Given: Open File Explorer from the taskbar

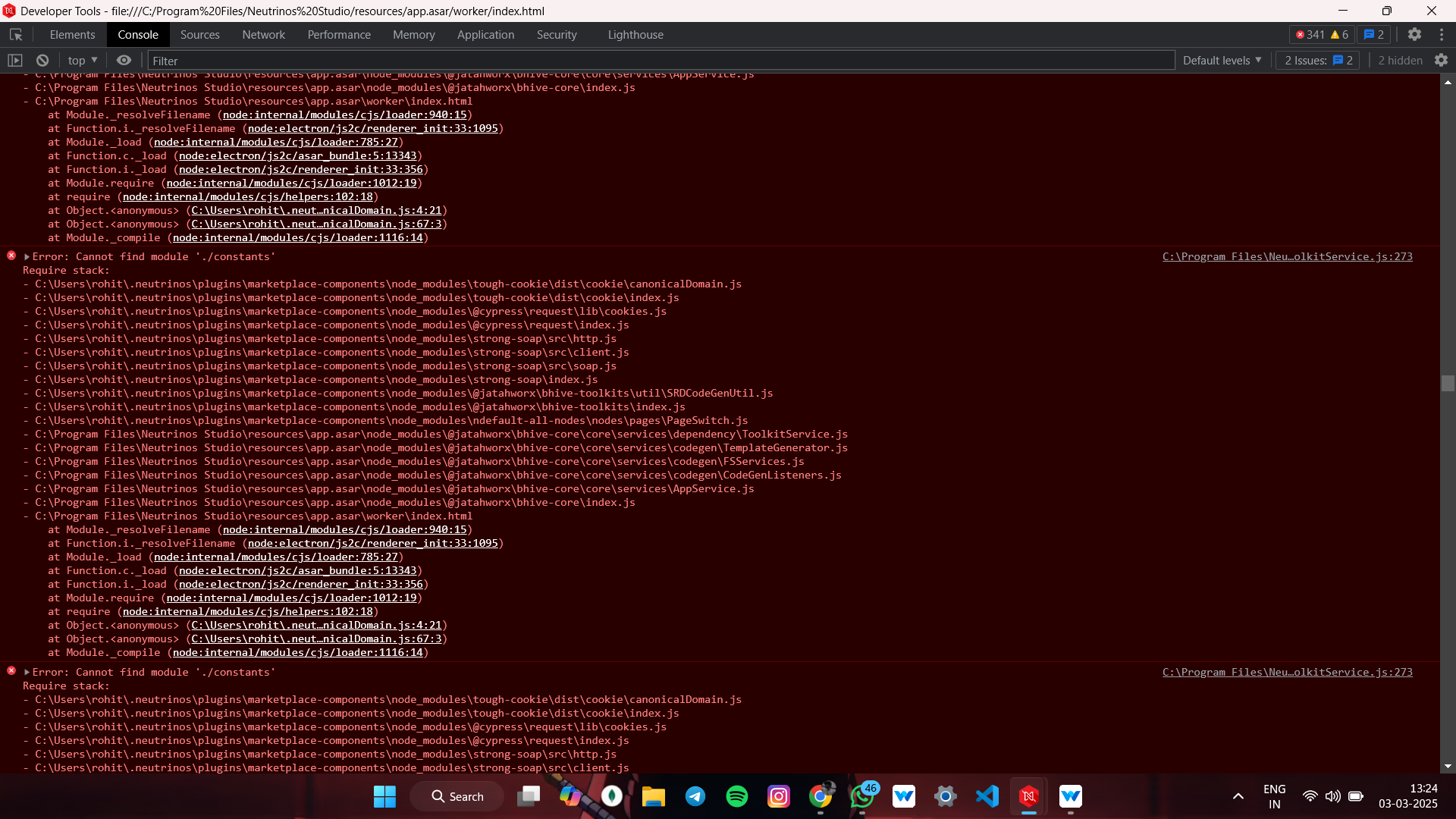Looking at the screenshot, I should pyautogui.click(x=654, y=796).
